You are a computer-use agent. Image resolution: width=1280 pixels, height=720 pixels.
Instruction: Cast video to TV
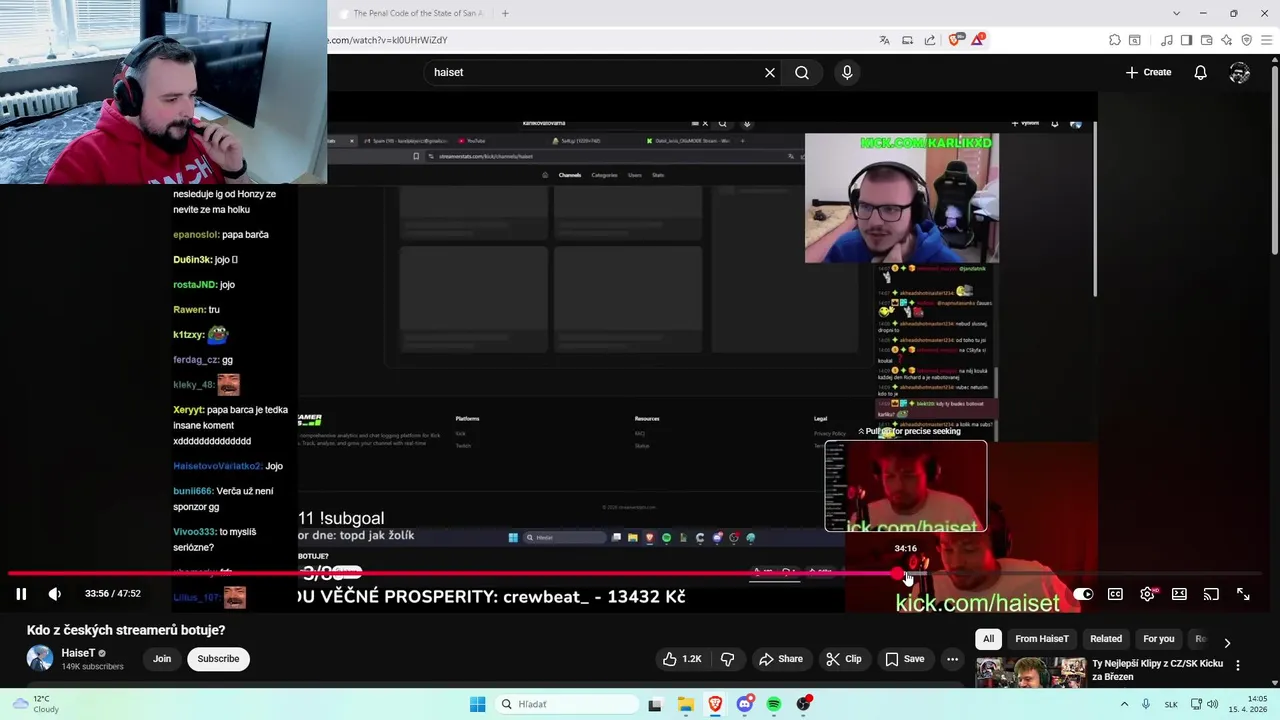[1211, 594]
